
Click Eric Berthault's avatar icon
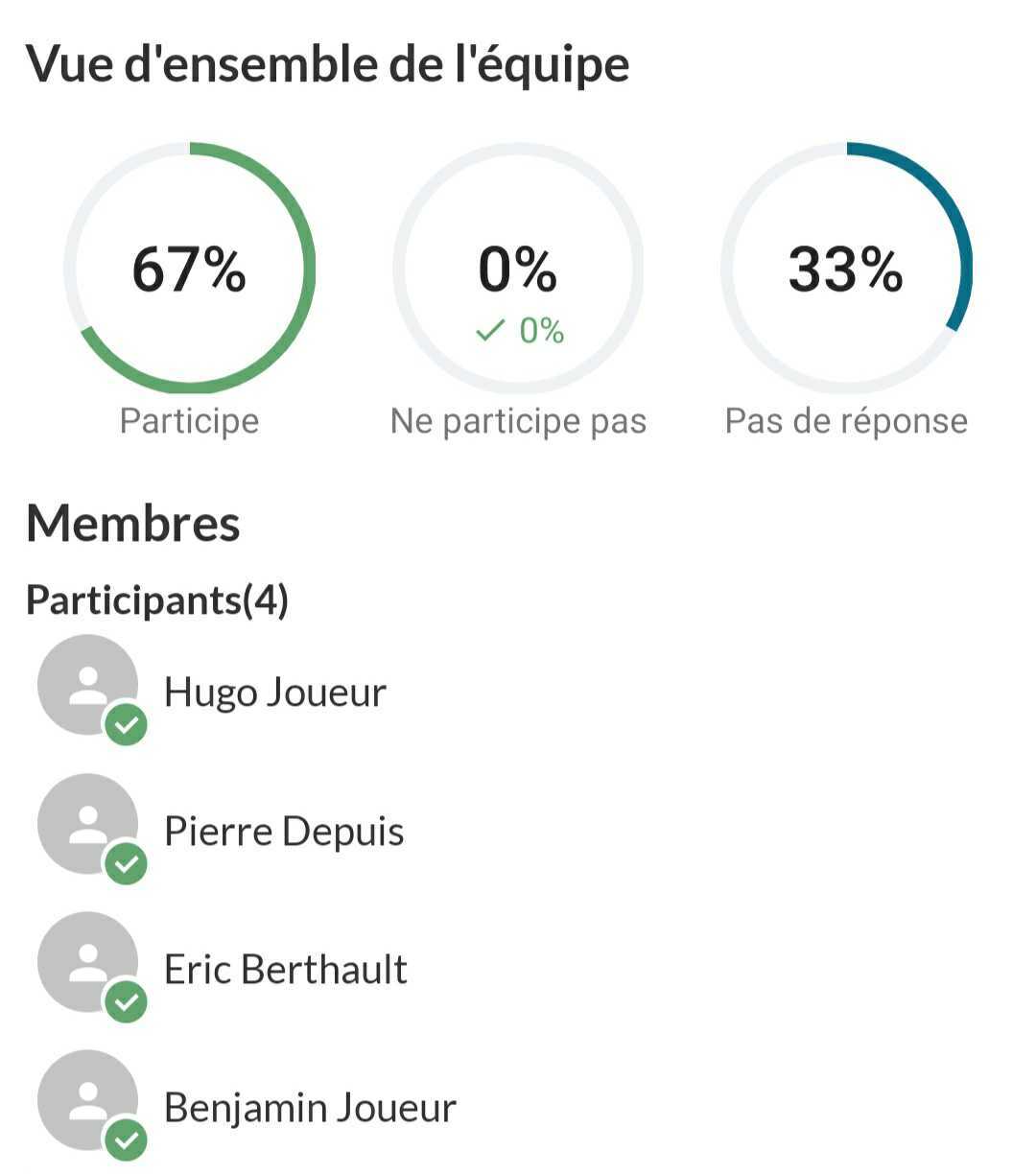click(86, 962)
